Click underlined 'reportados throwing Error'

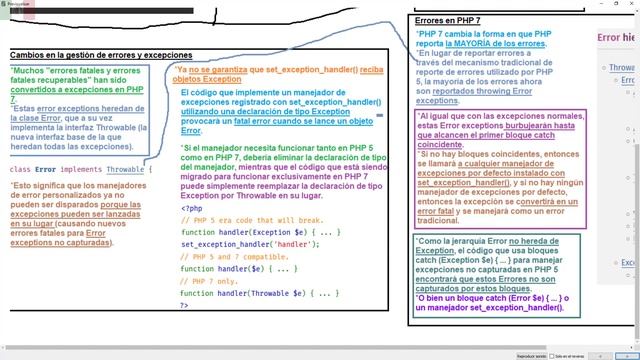pos(482,91)
